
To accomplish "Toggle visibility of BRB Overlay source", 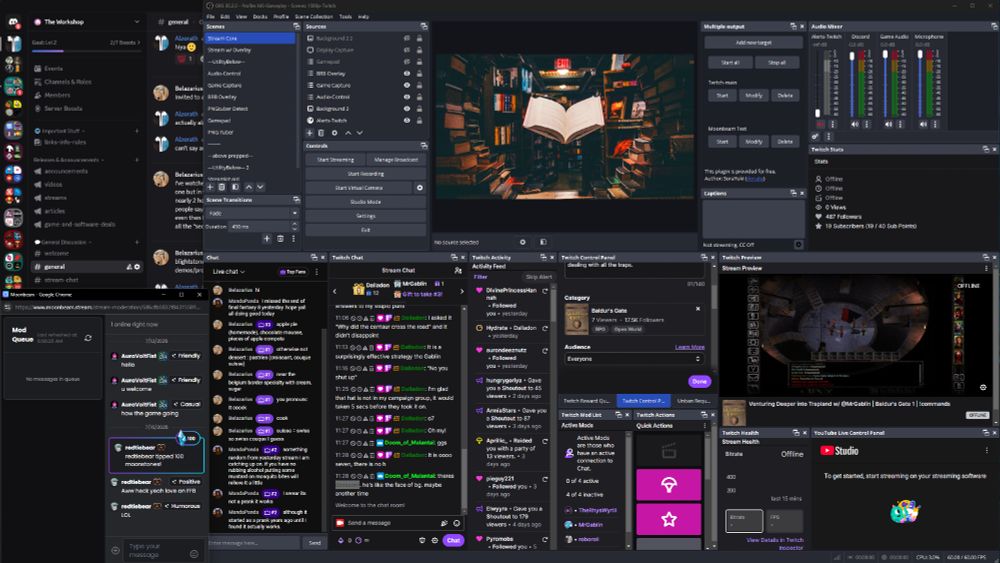I will point(407,73).
